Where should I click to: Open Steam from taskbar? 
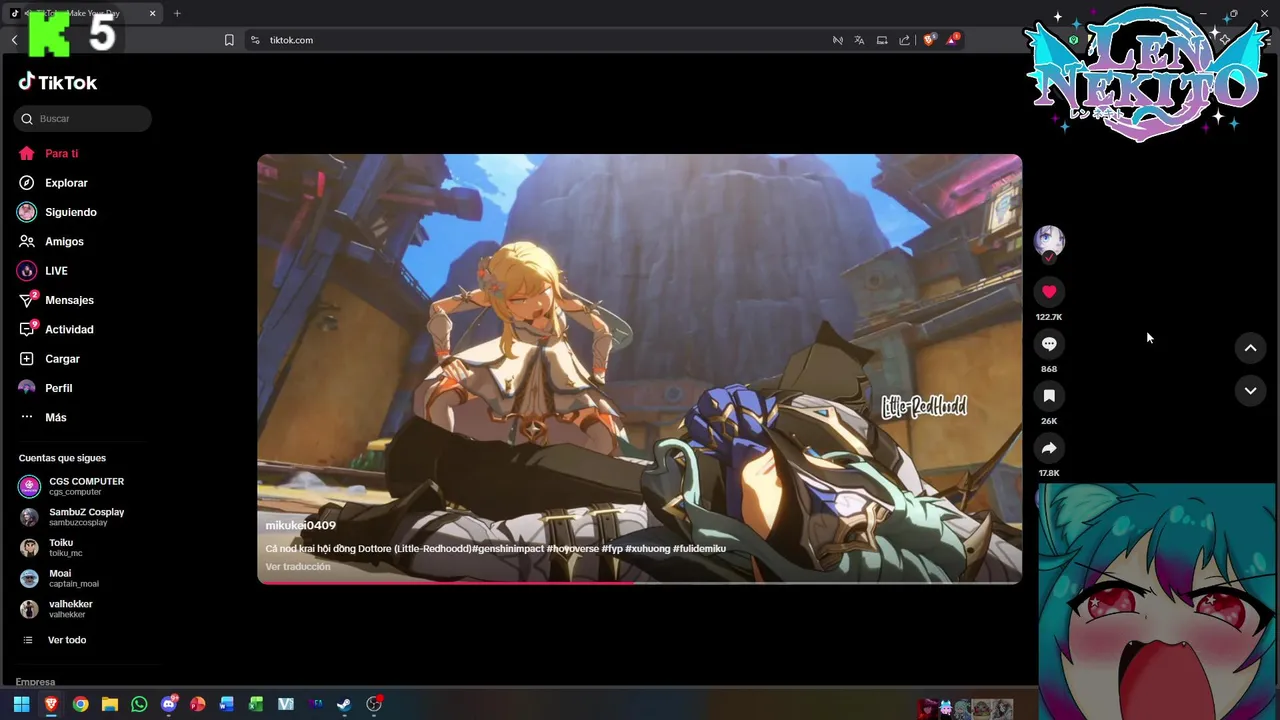pyautogui.click(x=344, y=704)
